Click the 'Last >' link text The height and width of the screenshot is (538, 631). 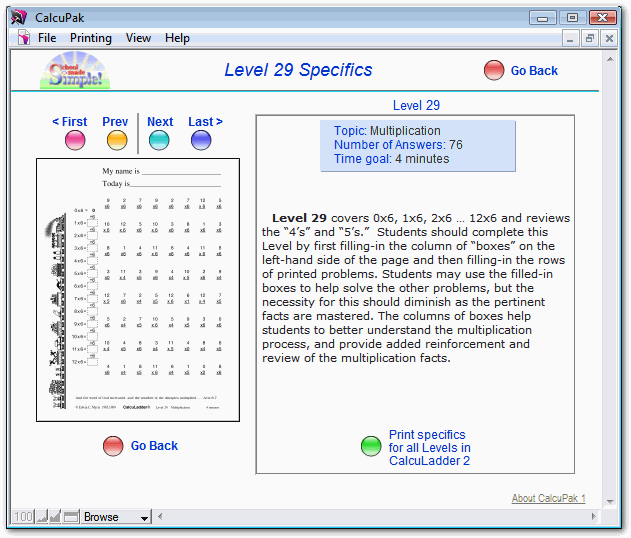point(205,122)
